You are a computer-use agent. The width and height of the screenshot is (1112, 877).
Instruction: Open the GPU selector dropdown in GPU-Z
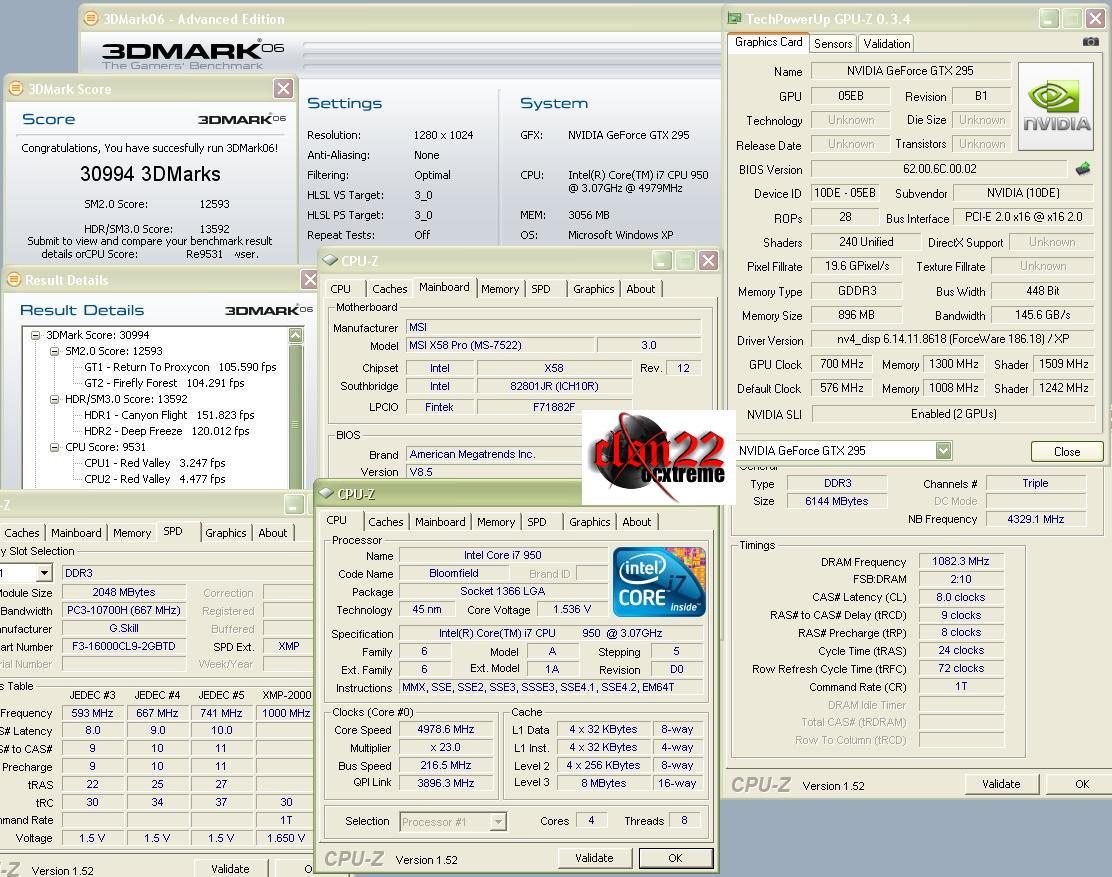(943, 450)
